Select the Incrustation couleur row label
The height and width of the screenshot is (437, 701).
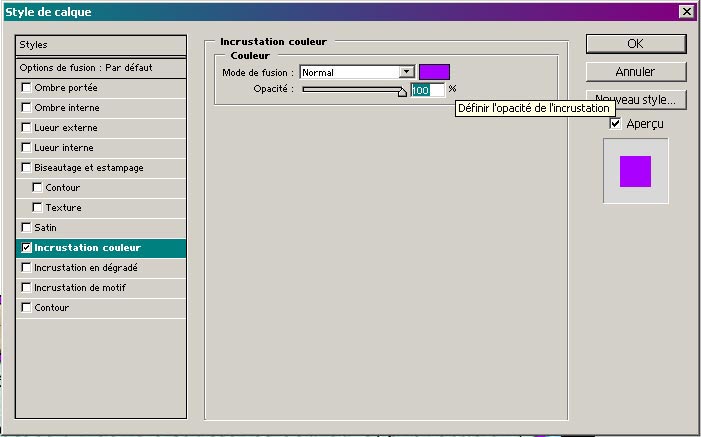click(88, 248)
